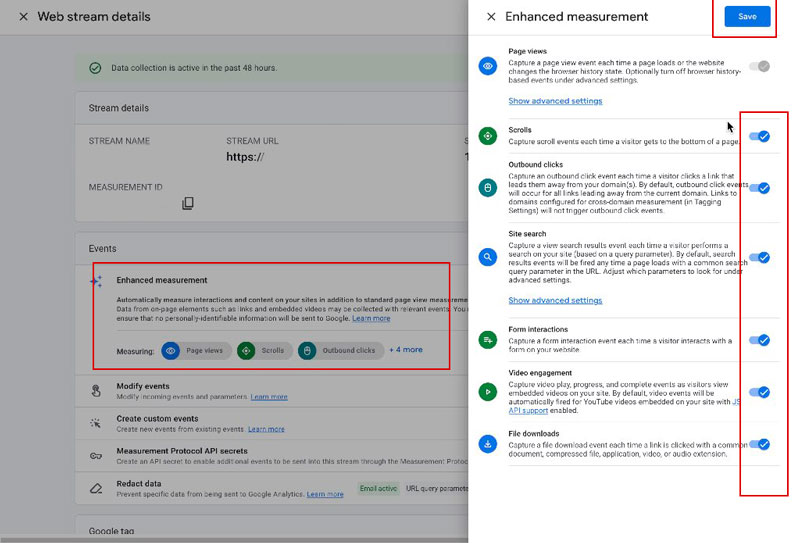The image size is (800, 543).
Task: Click the Outbound clicks mouse icon in panel
Action: 488,188
